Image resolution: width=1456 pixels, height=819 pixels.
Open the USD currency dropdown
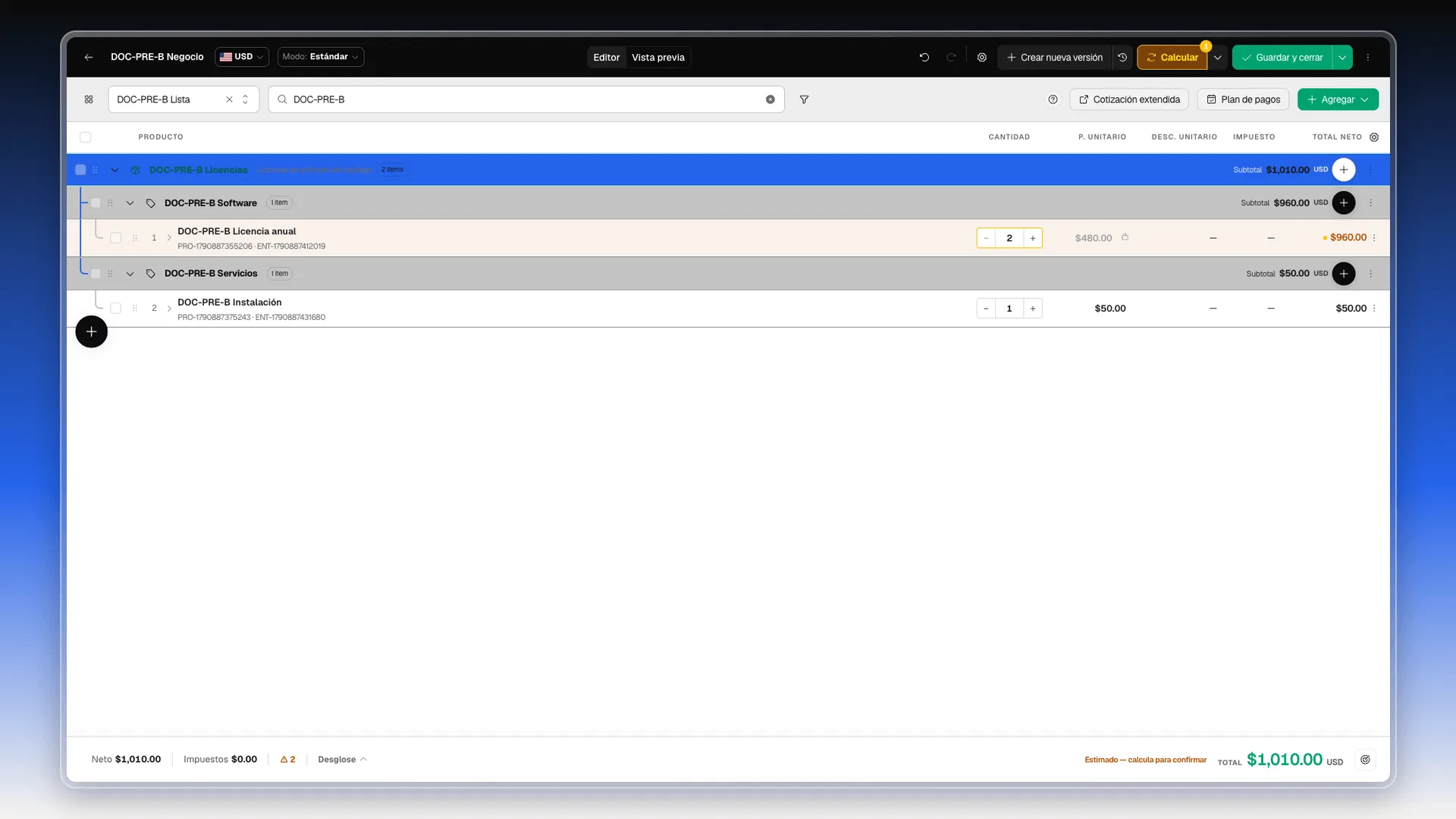241,57
